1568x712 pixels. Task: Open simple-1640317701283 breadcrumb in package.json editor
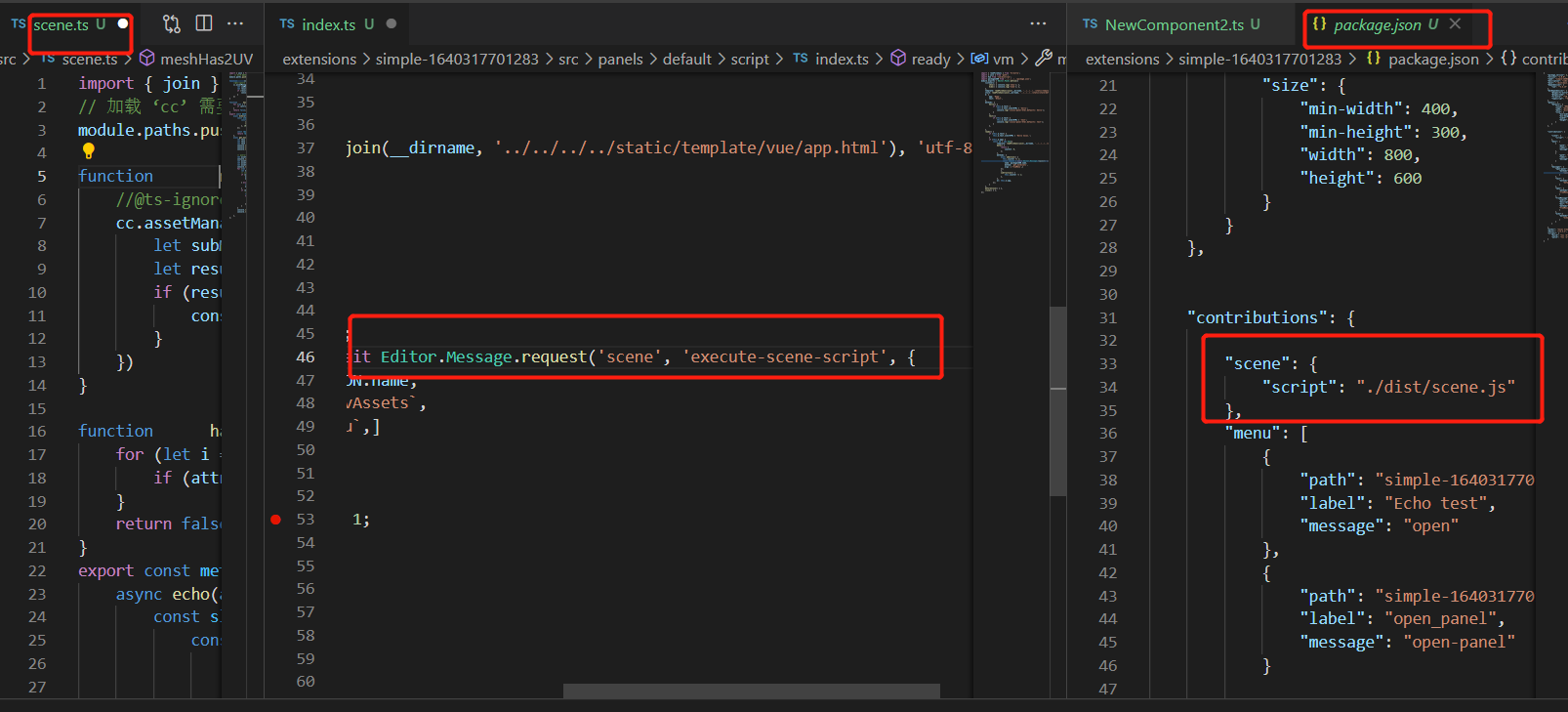[x=1259, y=59]
